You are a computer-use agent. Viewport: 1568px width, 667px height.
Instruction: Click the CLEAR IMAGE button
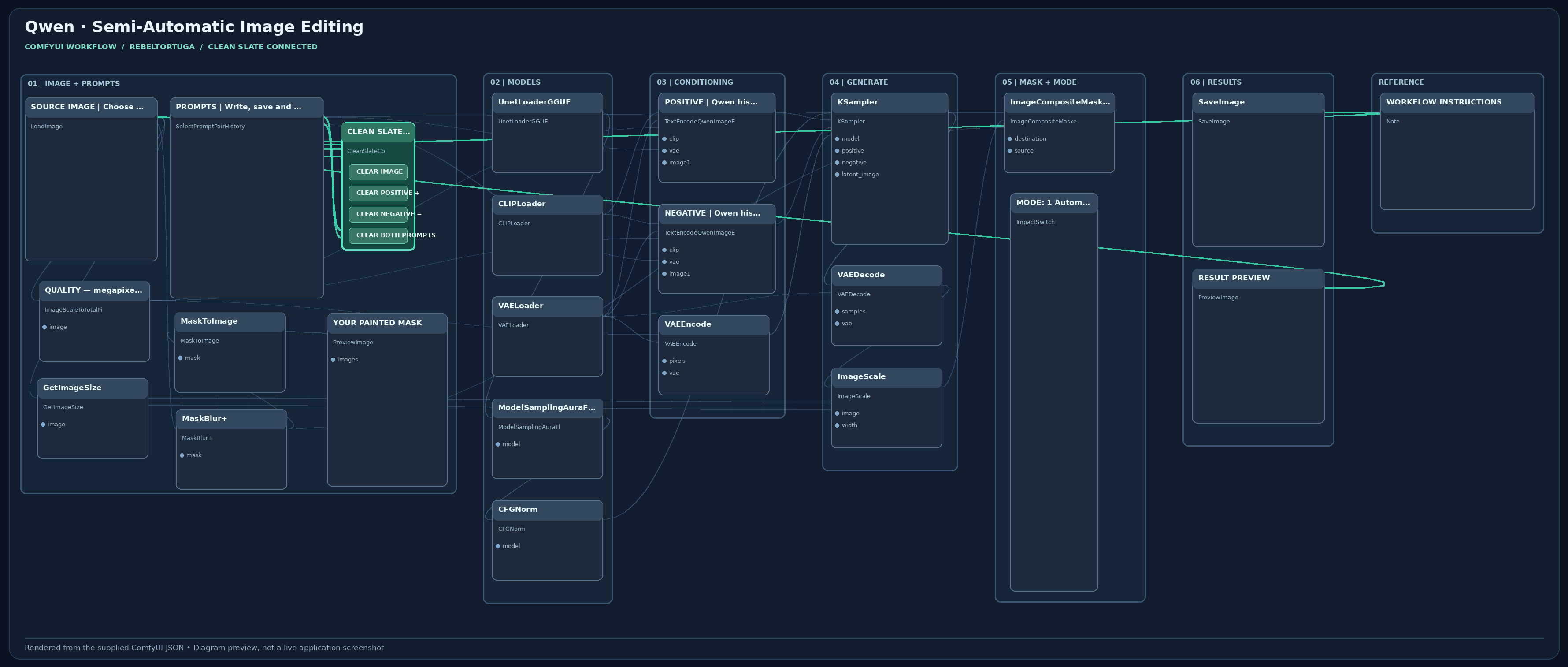(378, 172)
